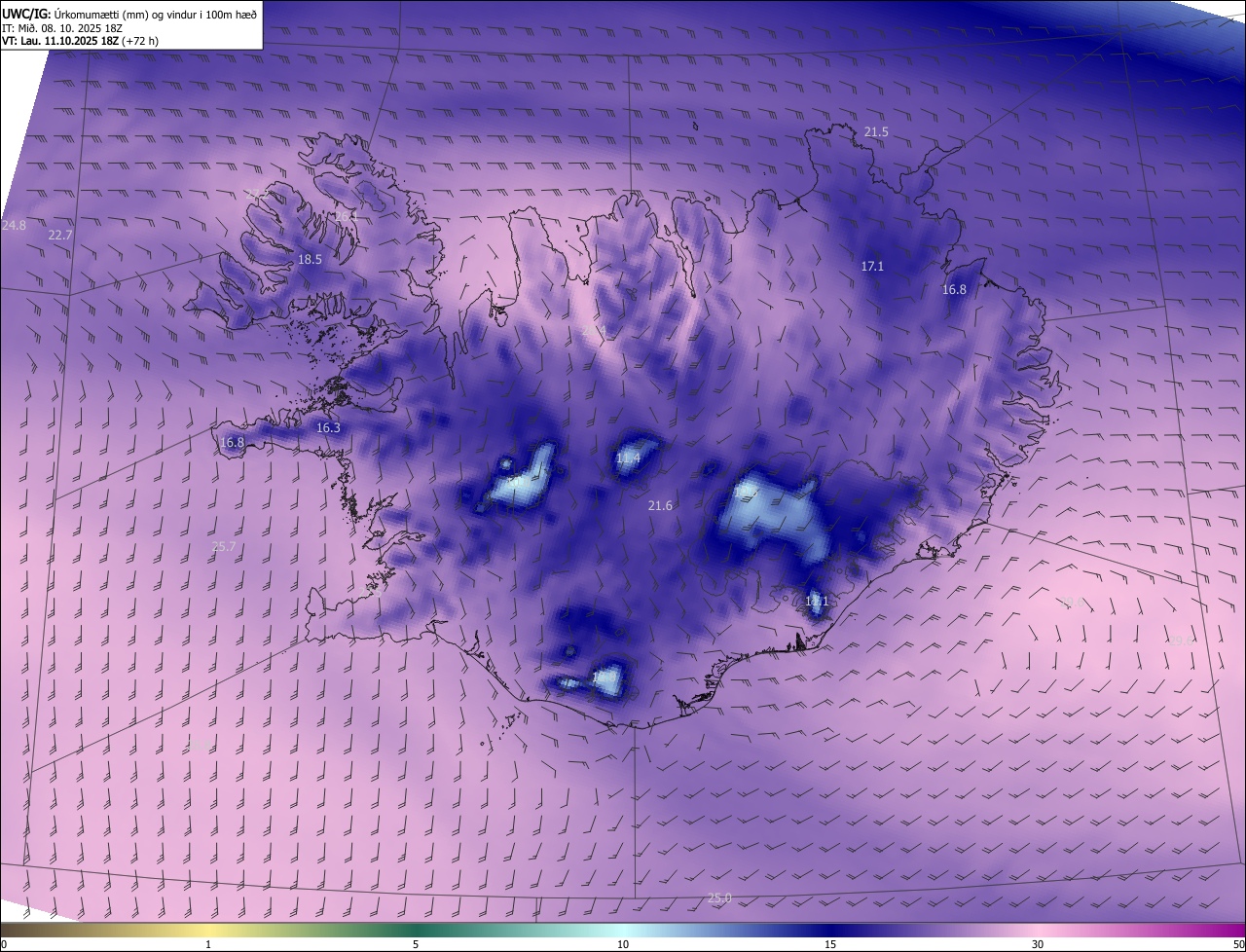Click the 24.8 value label on the map
Screen dimensions: 1246x952
click(x=14, y=225)
